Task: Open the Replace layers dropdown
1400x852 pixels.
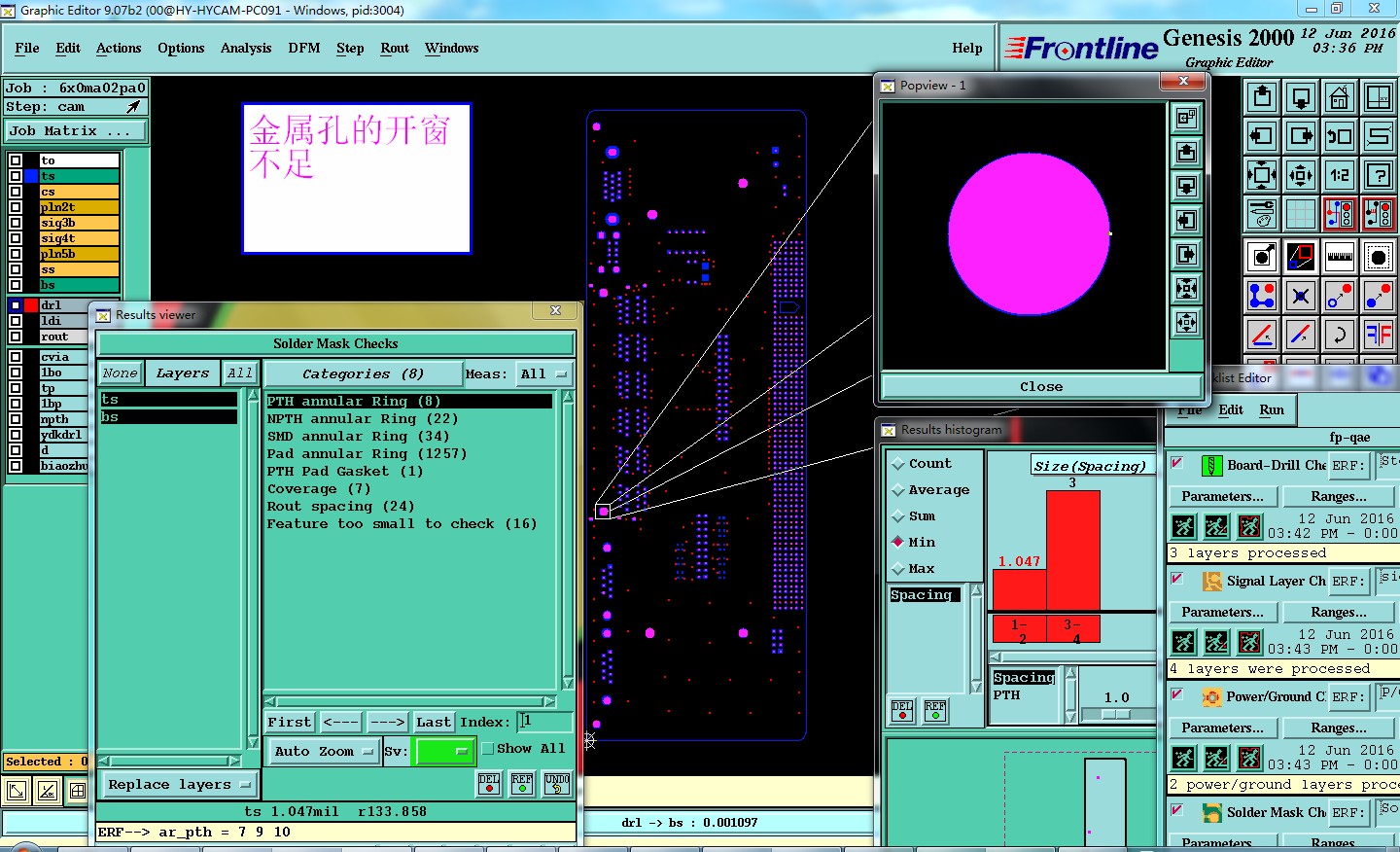Action: click(179, 785)
